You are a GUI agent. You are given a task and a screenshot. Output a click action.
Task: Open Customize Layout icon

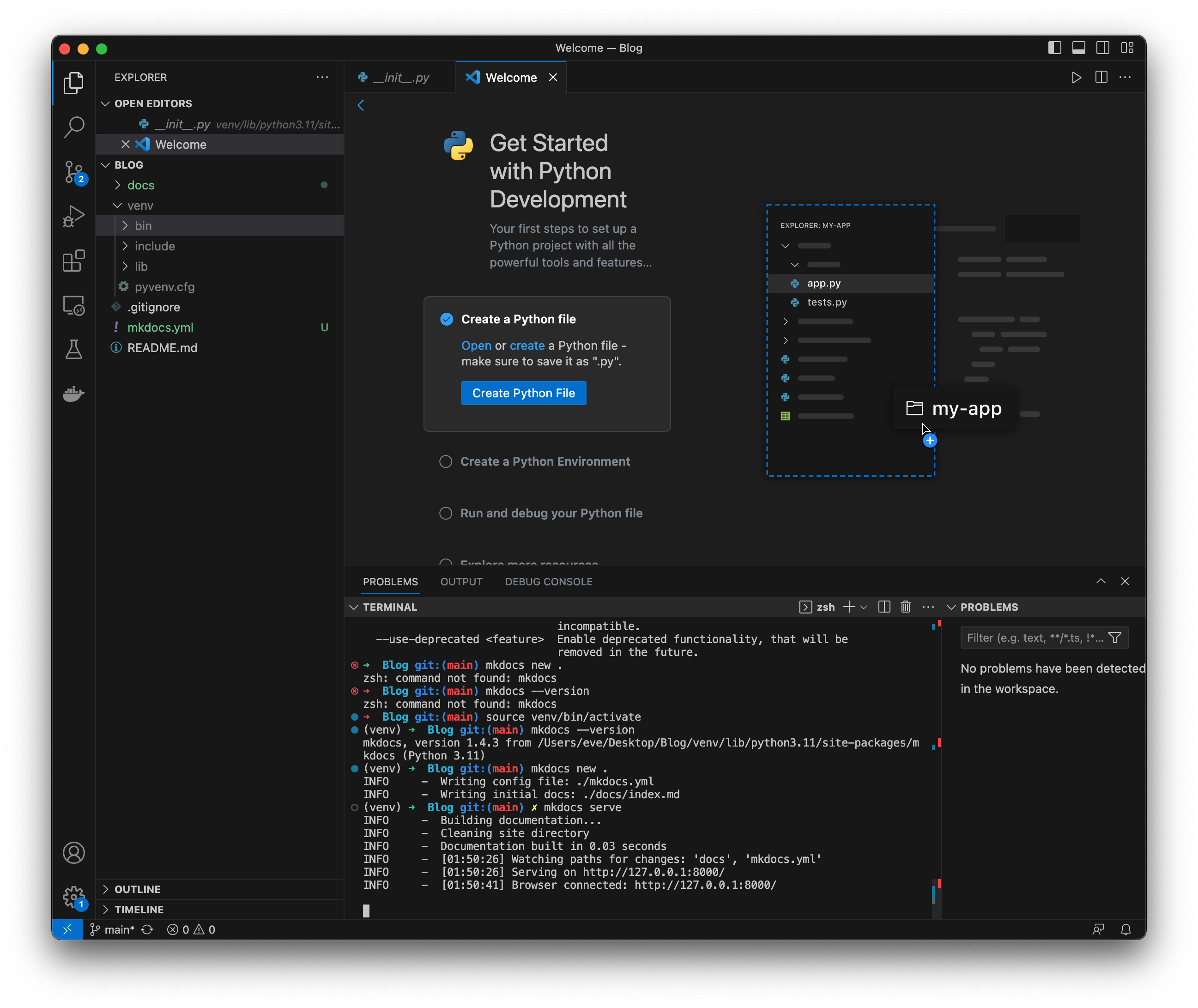click(1126, 48)
